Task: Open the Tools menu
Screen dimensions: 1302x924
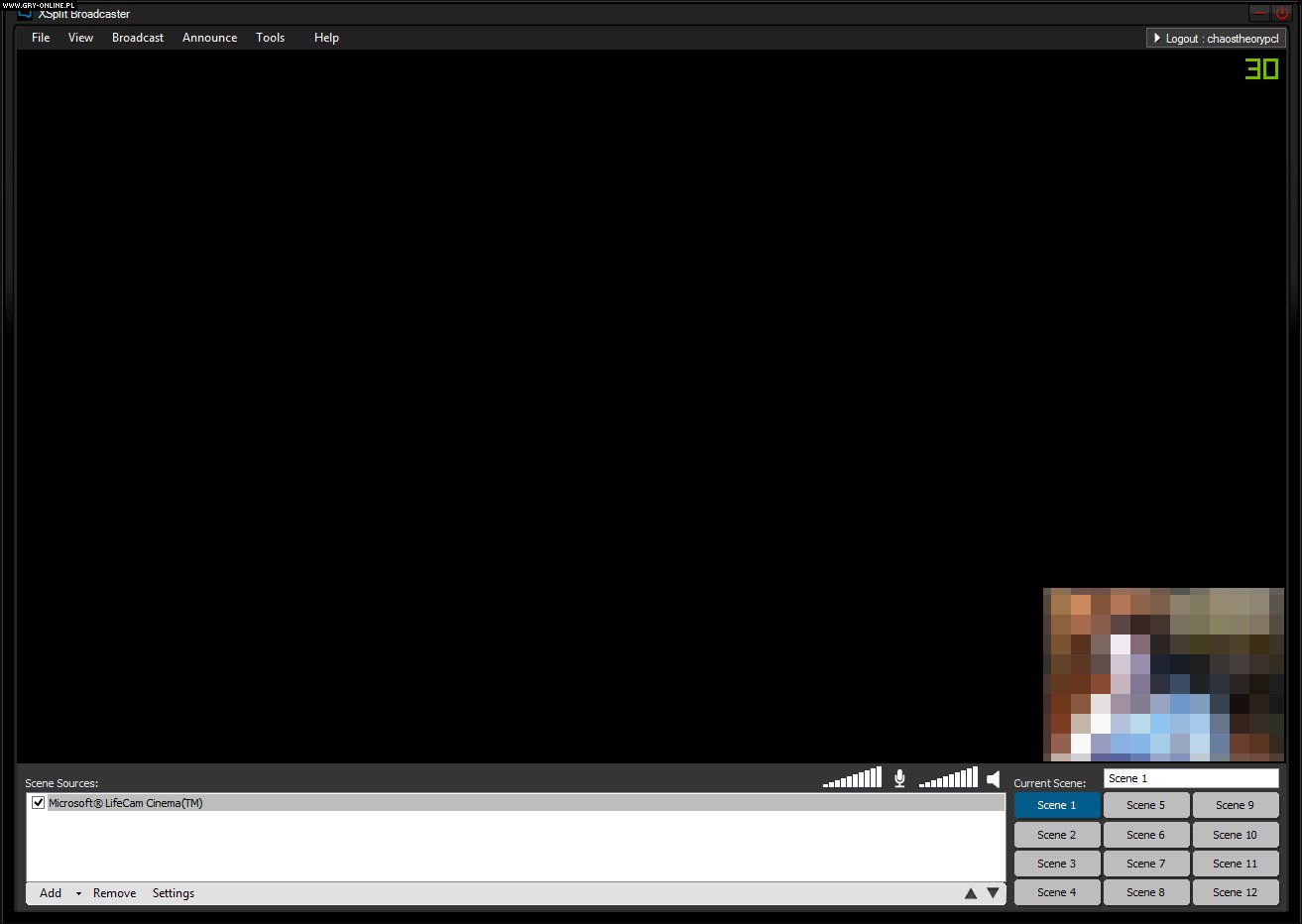Action: pos(270,38)
